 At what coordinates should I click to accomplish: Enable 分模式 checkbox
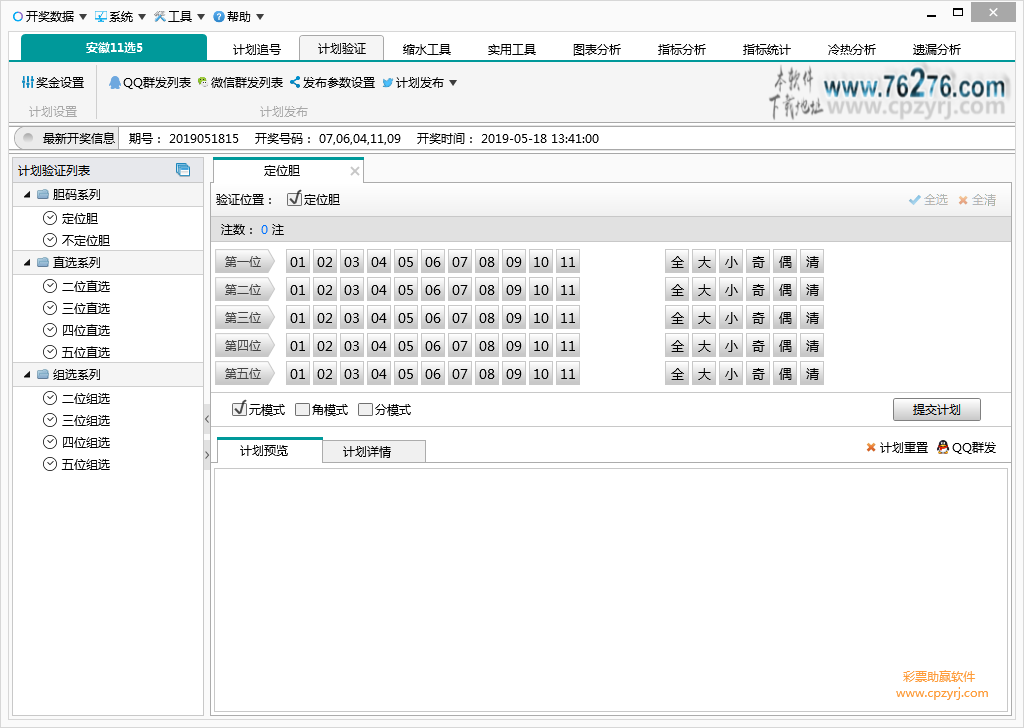pyautogui.click(x=365, y=409)
